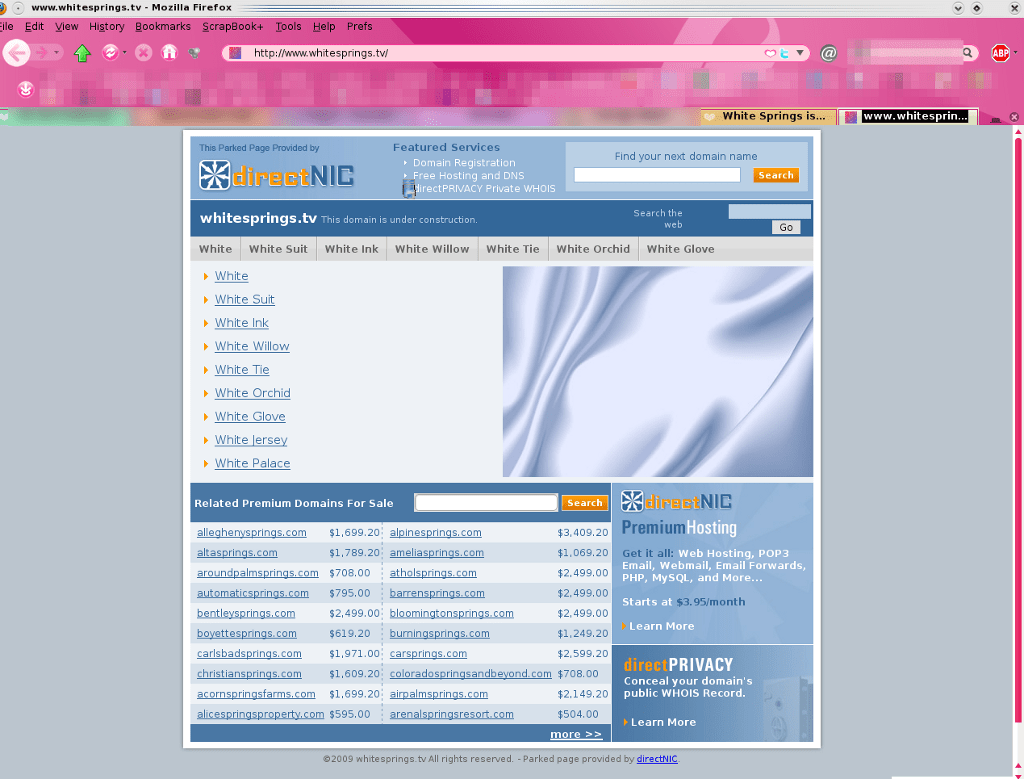The image size is (1024, 779).
Task: Open the Prefs menu
Action: point(359,26)
